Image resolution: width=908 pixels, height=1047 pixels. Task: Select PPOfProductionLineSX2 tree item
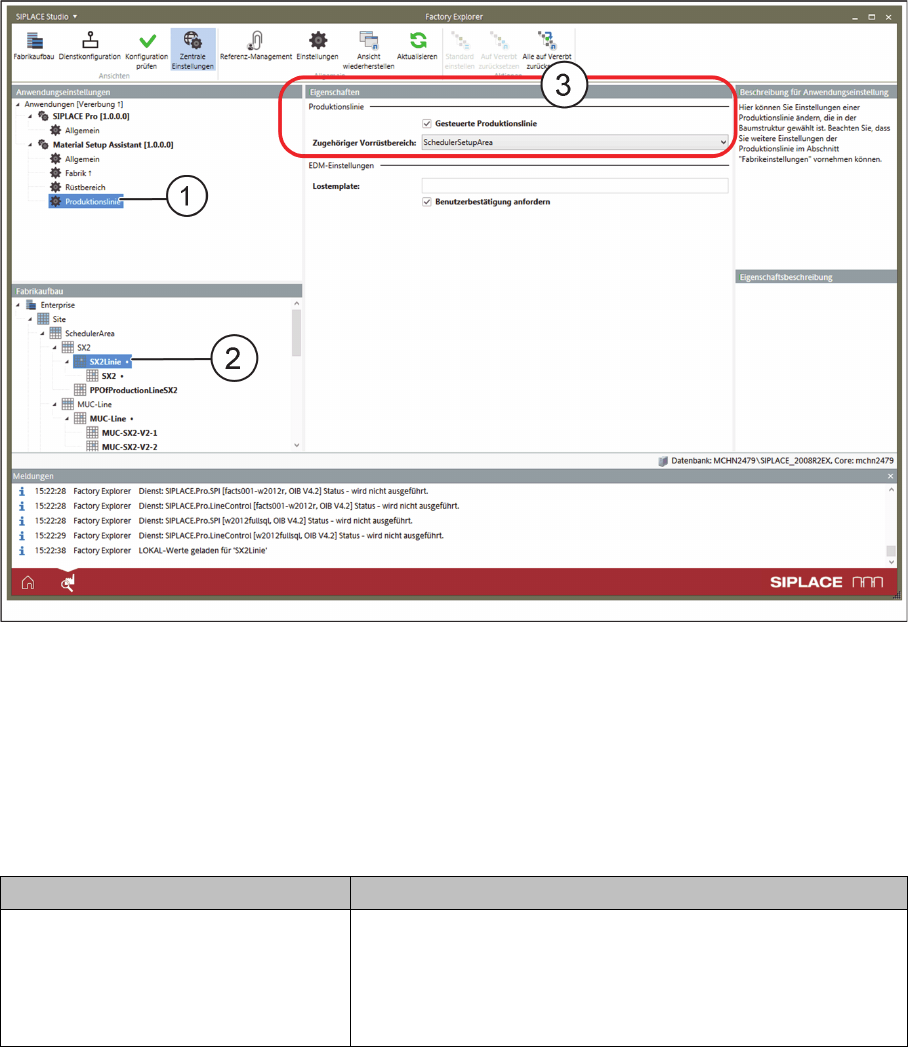click(x=134, y=390)
